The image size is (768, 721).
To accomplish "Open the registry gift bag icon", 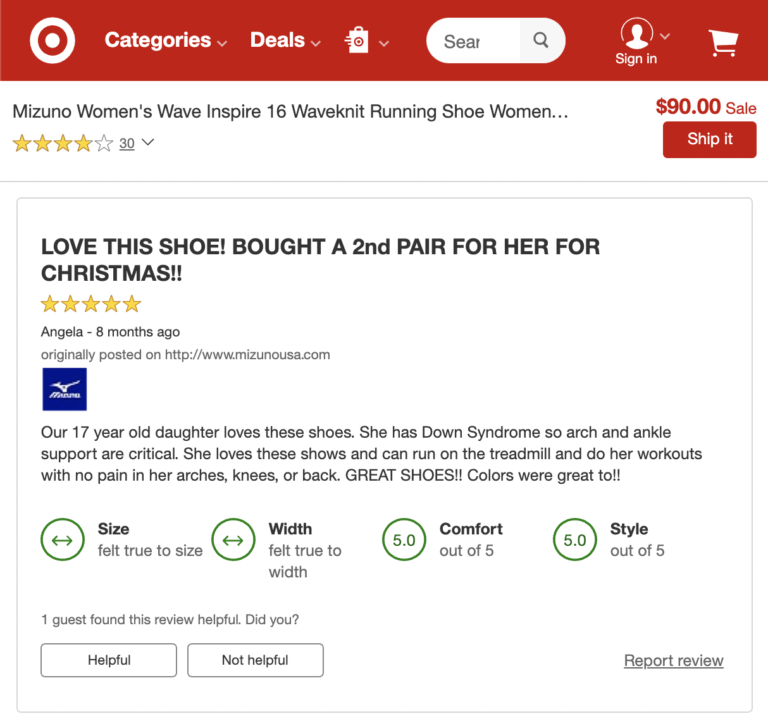I will tap(357, 41).
